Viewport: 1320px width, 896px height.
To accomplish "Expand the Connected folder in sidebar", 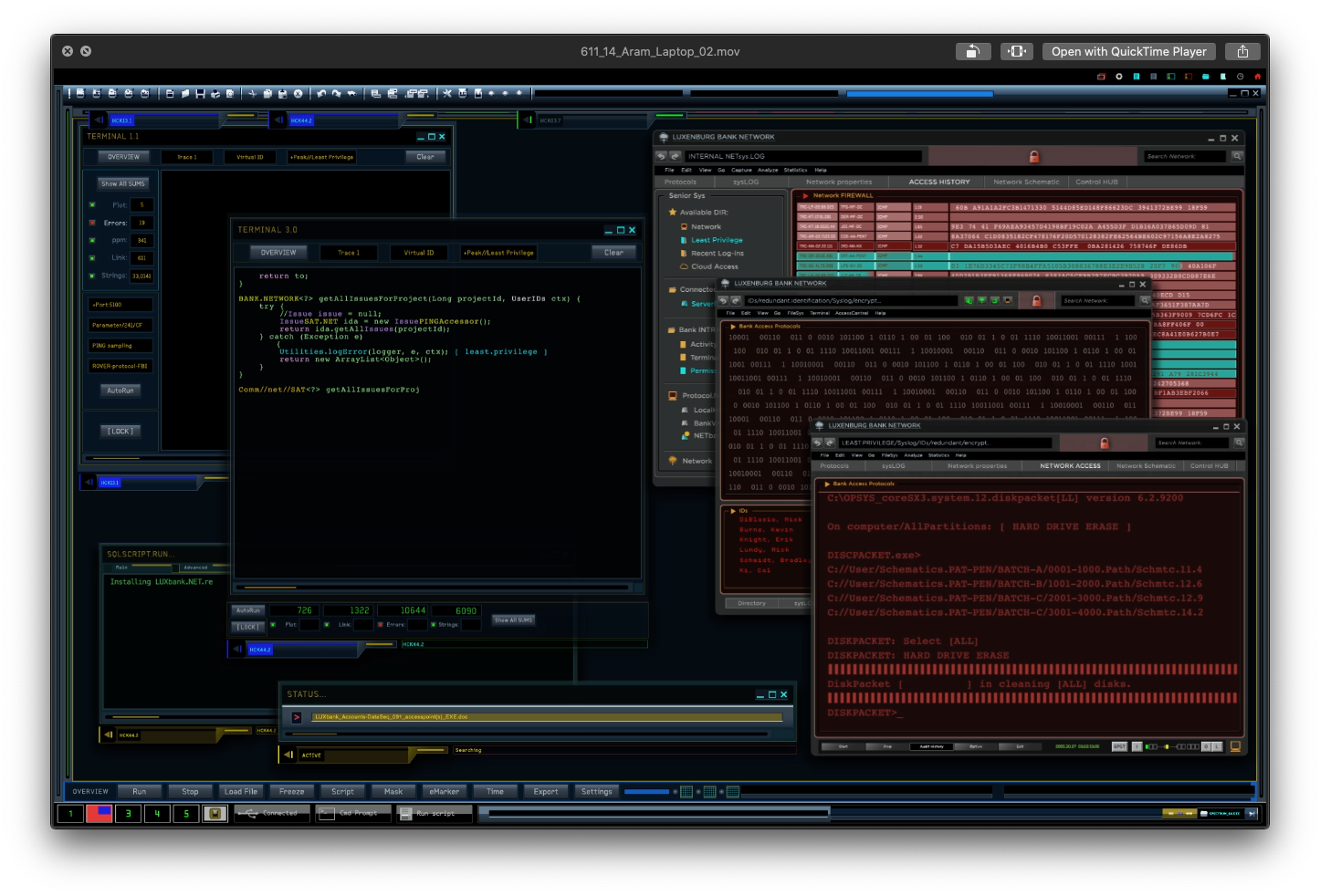I will click(x=673, y=289).
